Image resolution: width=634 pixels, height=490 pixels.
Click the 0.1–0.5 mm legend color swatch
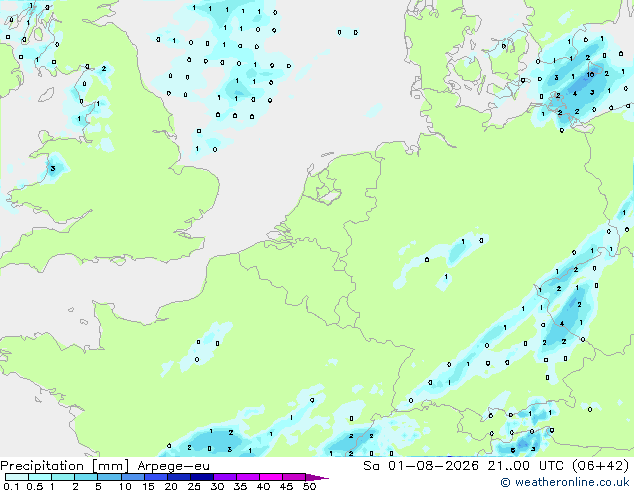pyautogui.click(x=17, y=477)
